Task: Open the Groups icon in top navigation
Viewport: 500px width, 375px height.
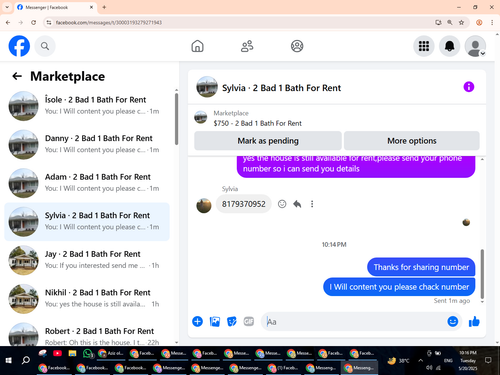Action: [297, 46]
